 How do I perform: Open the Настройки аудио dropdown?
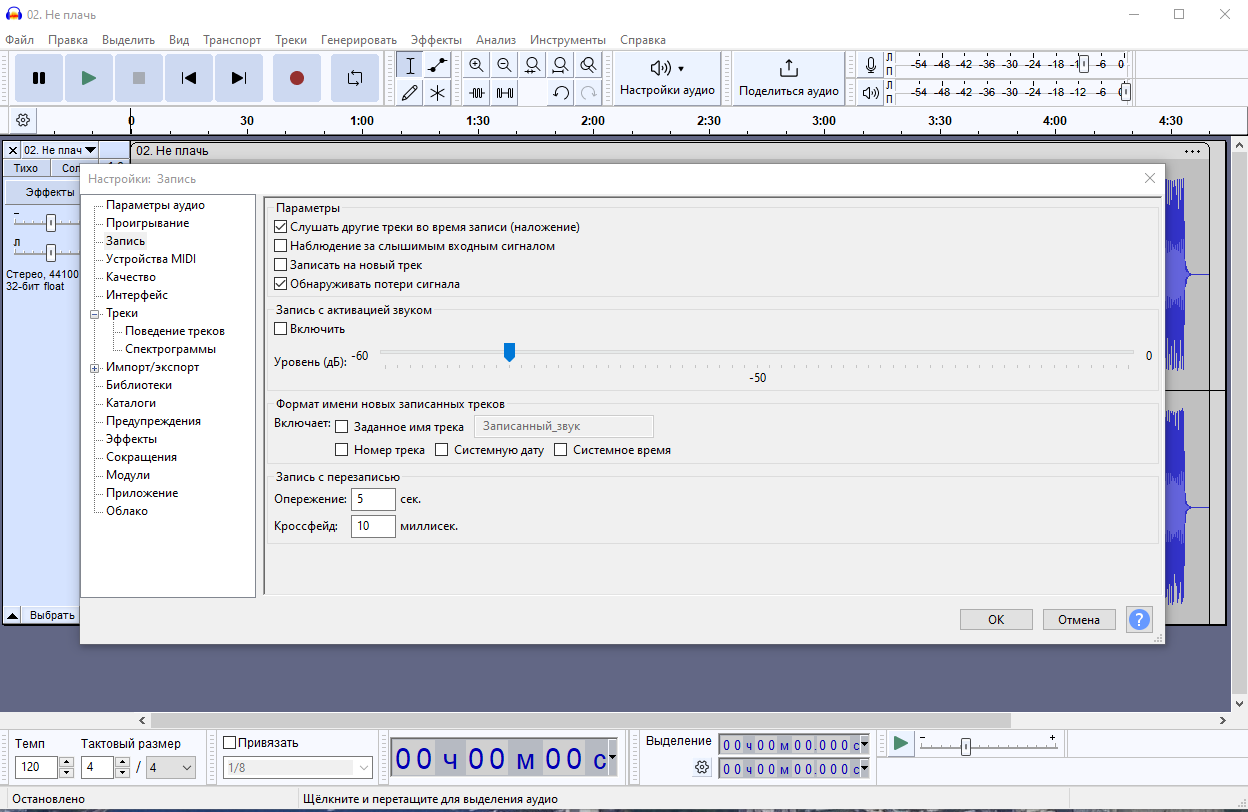pyautogui.click(x=667, y=78)
